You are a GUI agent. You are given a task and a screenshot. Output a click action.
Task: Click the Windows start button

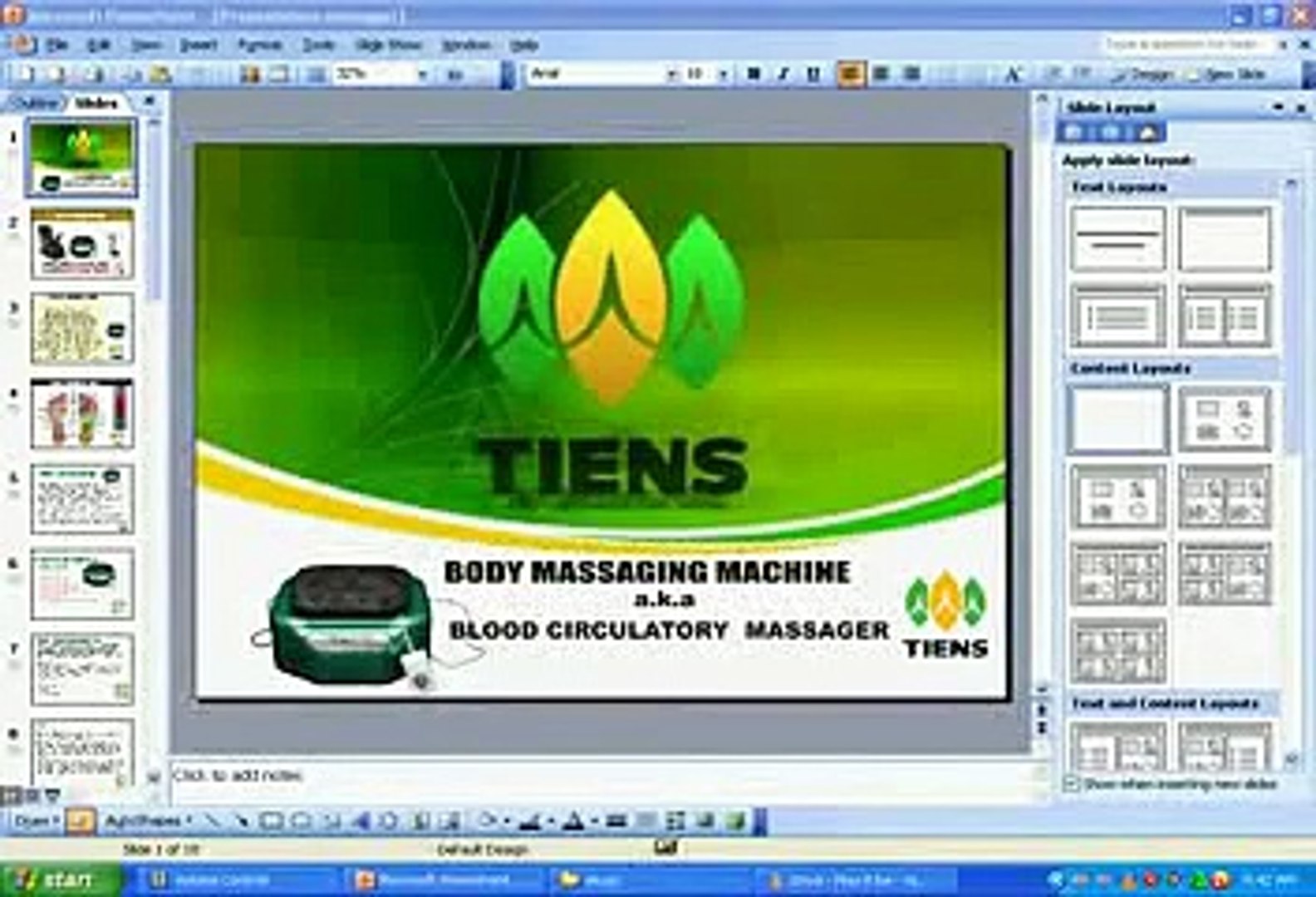coord(60,879)
